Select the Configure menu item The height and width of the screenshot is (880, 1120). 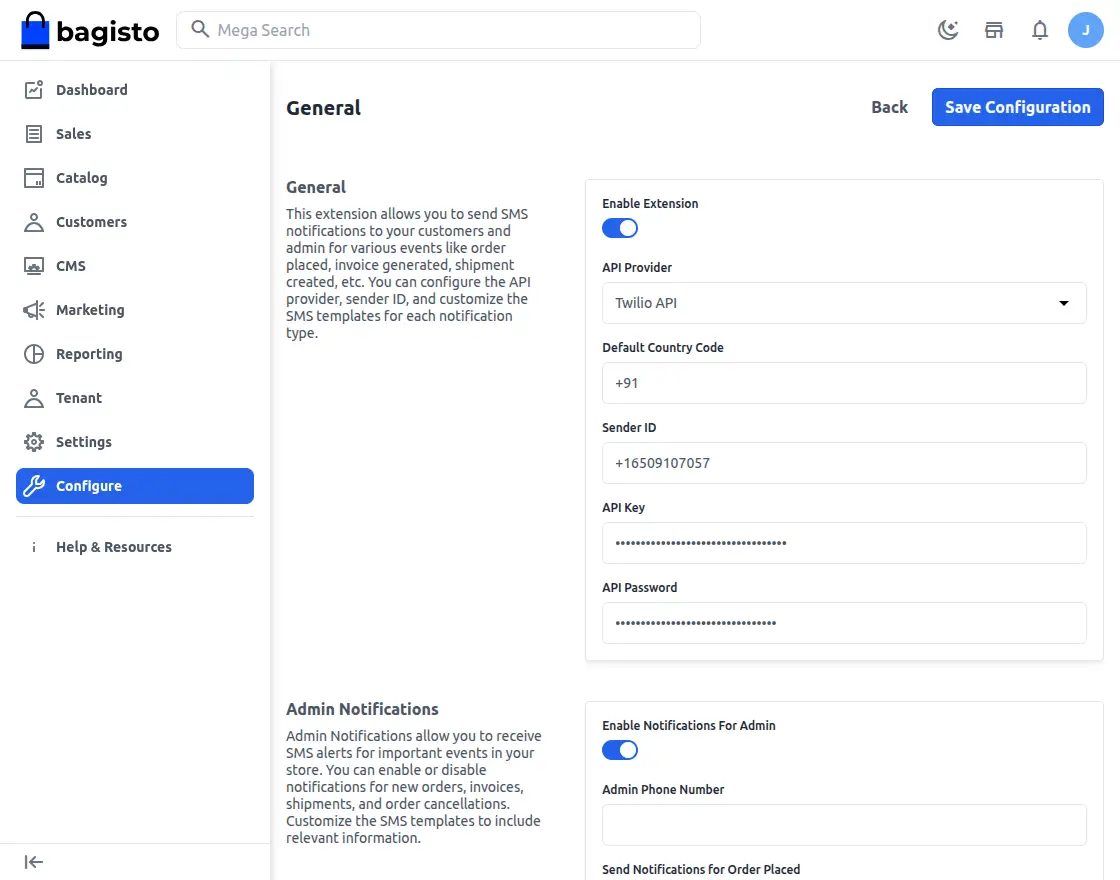pos(135,486)
